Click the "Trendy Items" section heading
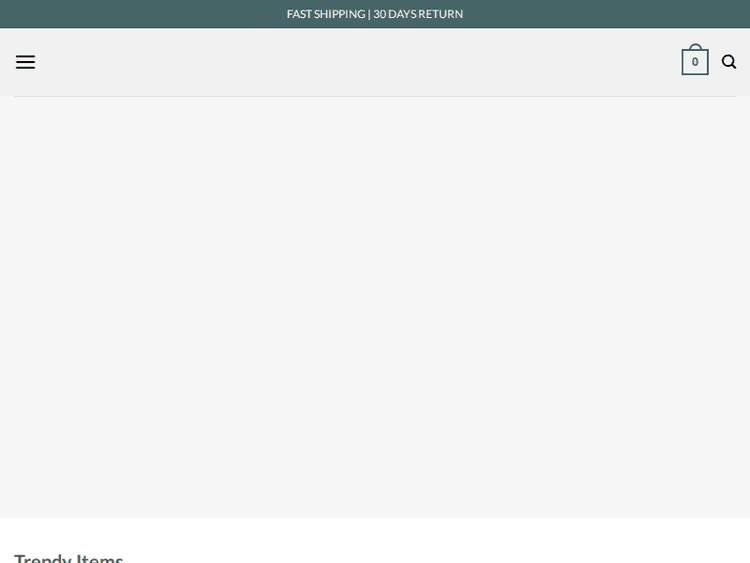The image size is (750, 563). tap(69, 556)
